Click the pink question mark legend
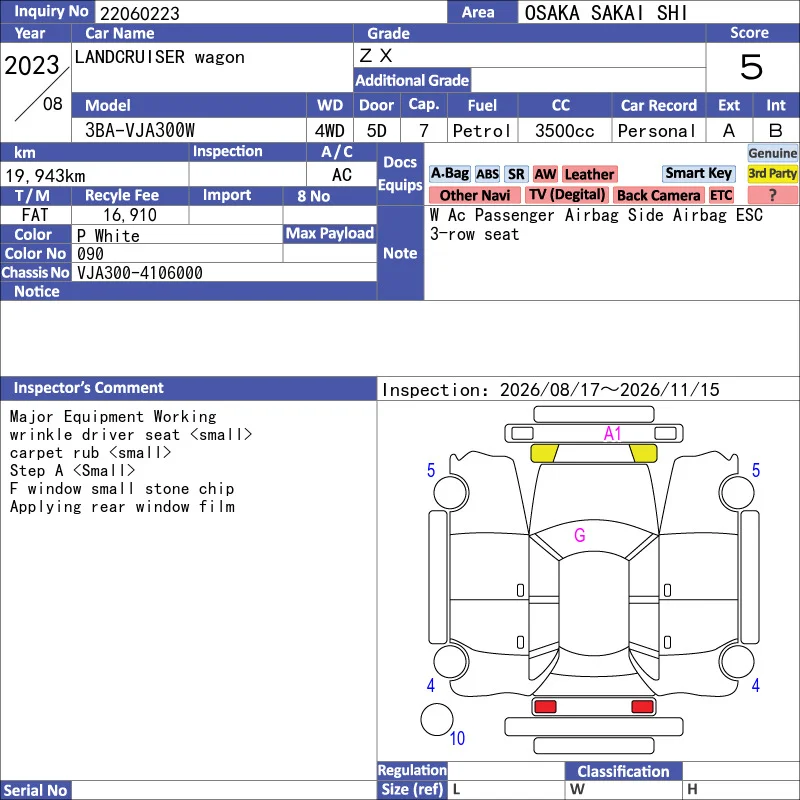 [772, 195]
